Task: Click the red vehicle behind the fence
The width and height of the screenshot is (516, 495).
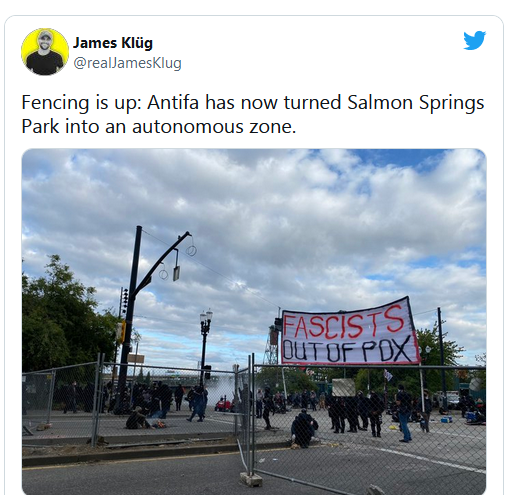Action: click(x=223, y=405)
